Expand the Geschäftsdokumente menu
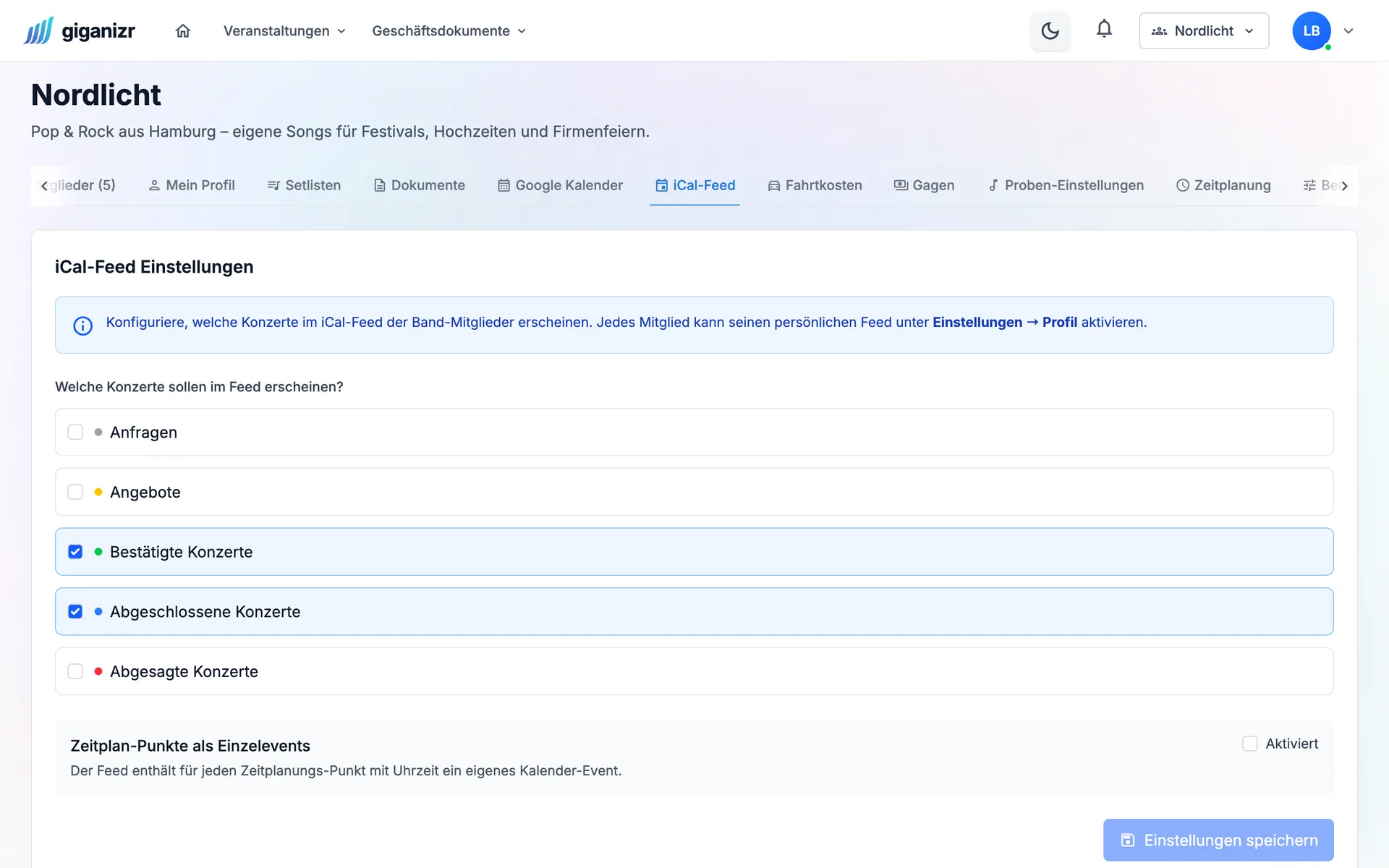Screen dimensions: 1389x868 tap(449, 31)
